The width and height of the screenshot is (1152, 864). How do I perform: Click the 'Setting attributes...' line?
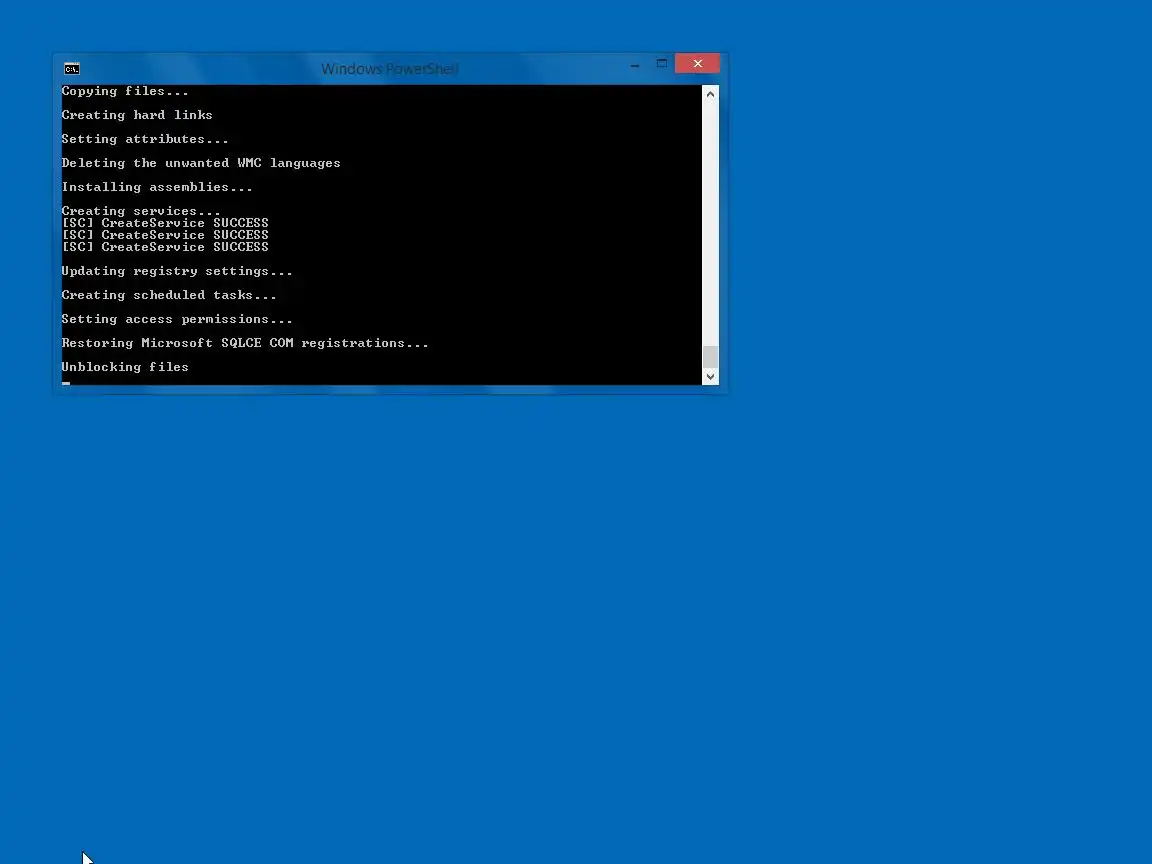pyautogui.click(x=145, y=139)
